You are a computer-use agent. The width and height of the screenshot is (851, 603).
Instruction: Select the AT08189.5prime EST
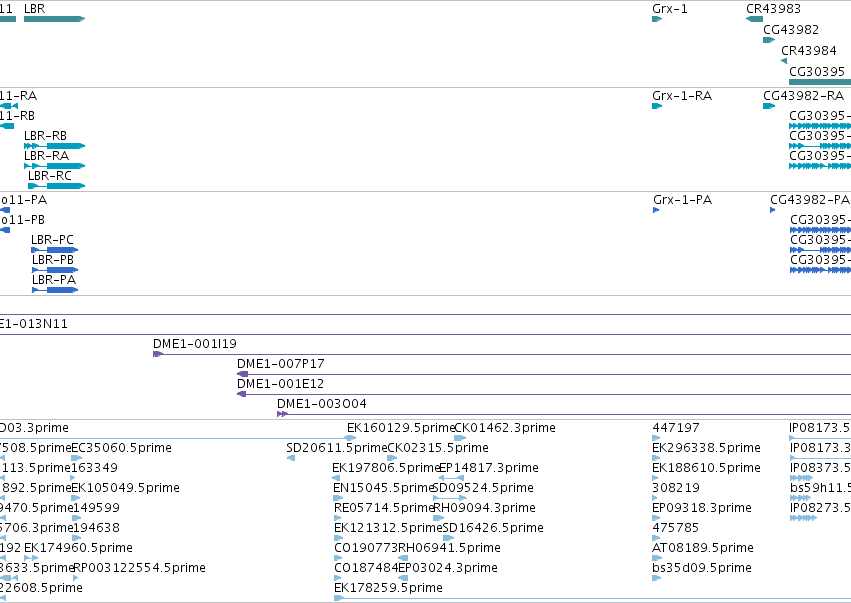coord(657,558)
